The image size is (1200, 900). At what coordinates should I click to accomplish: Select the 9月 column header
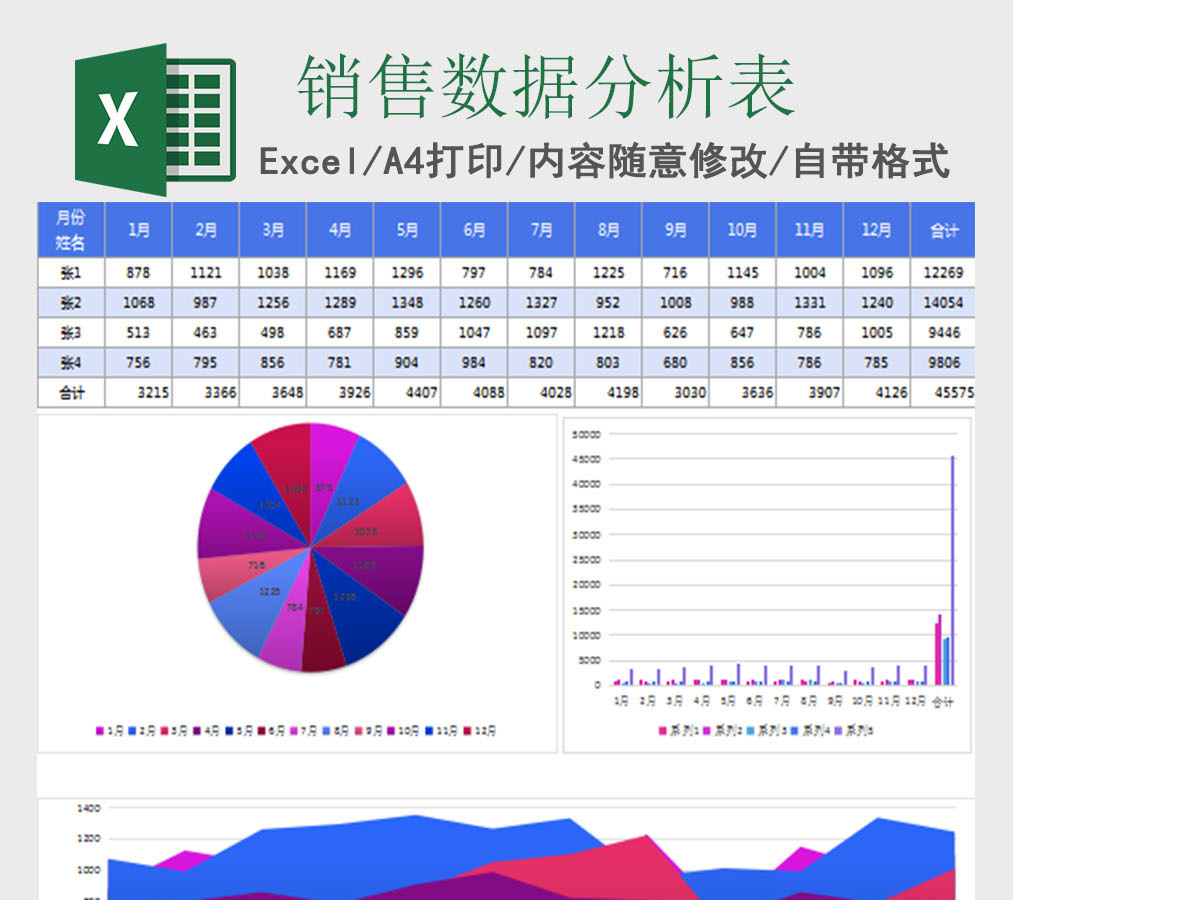675,230
